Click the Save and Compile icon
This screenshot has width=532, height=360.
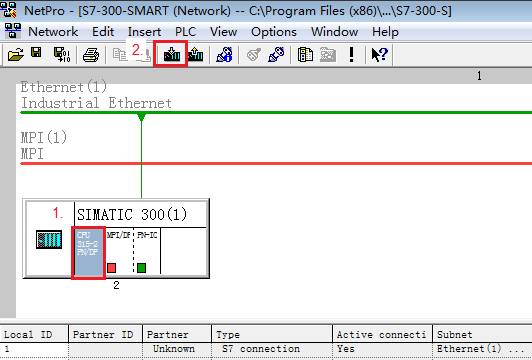[62, 54]
